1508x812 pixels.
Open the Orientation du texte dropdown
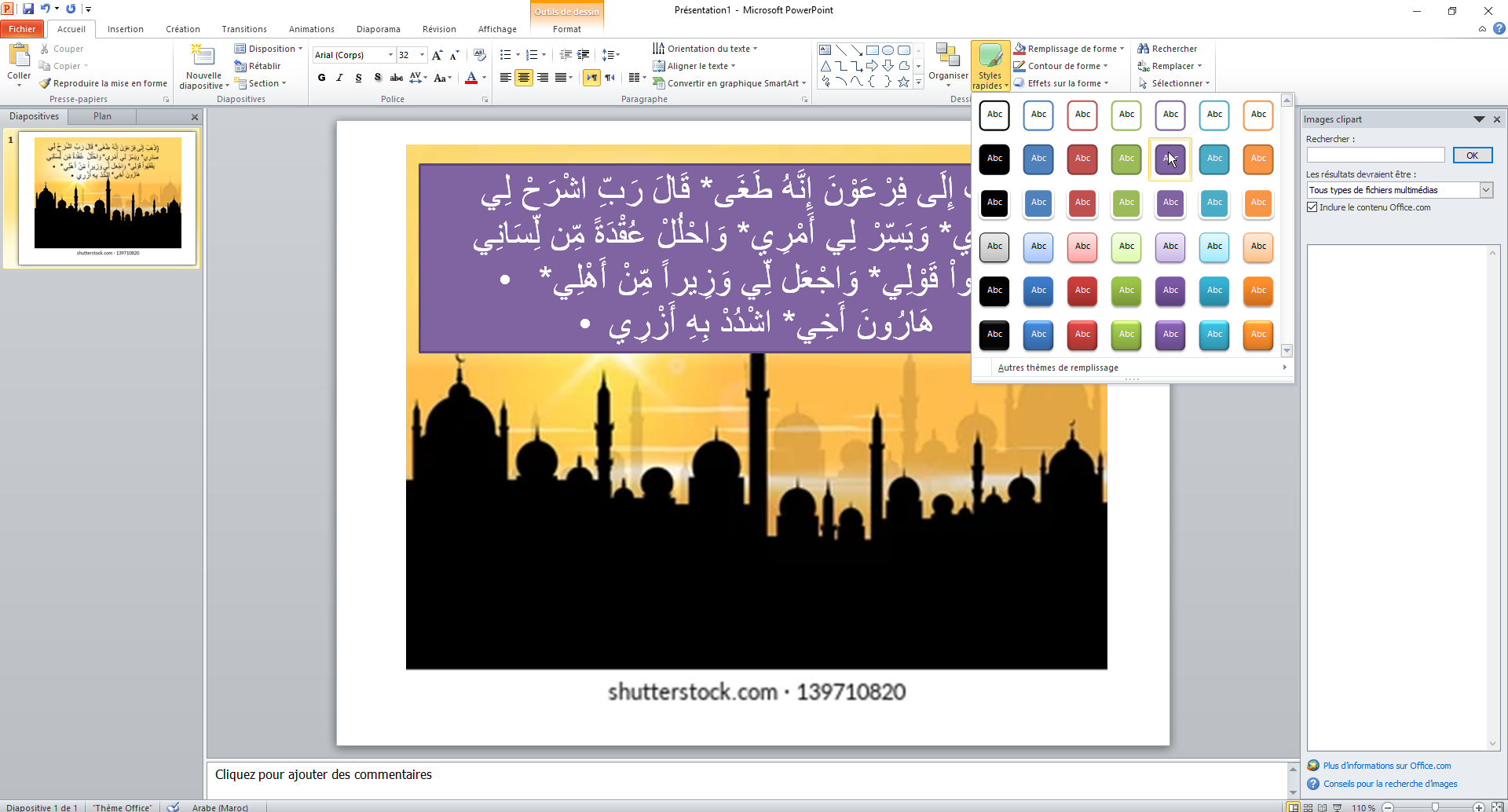tap(705, 49)
